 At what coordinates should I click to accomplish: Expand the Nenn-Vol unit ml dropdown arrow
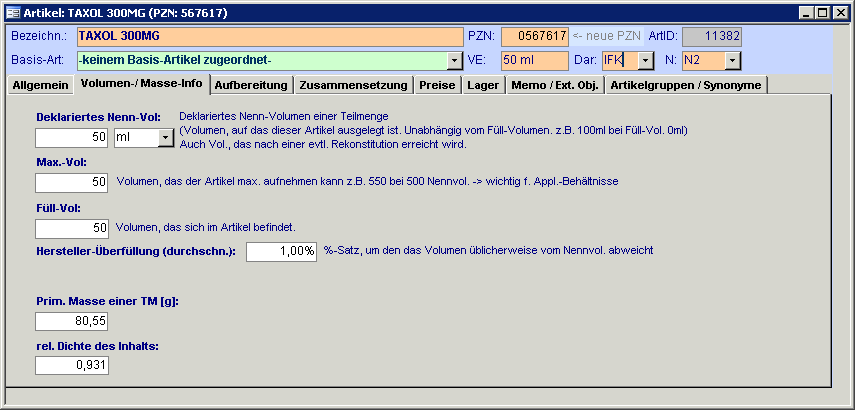[x=166, y=138]
